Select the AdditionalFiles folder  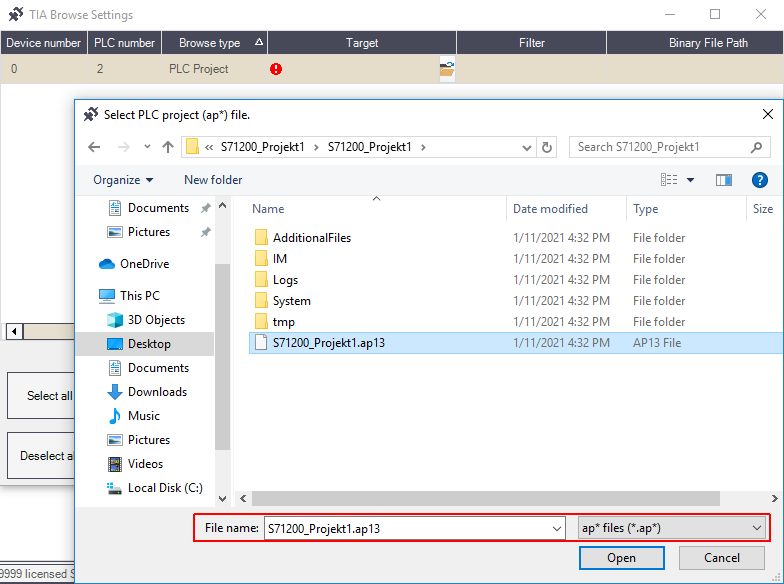click(302, 238)
